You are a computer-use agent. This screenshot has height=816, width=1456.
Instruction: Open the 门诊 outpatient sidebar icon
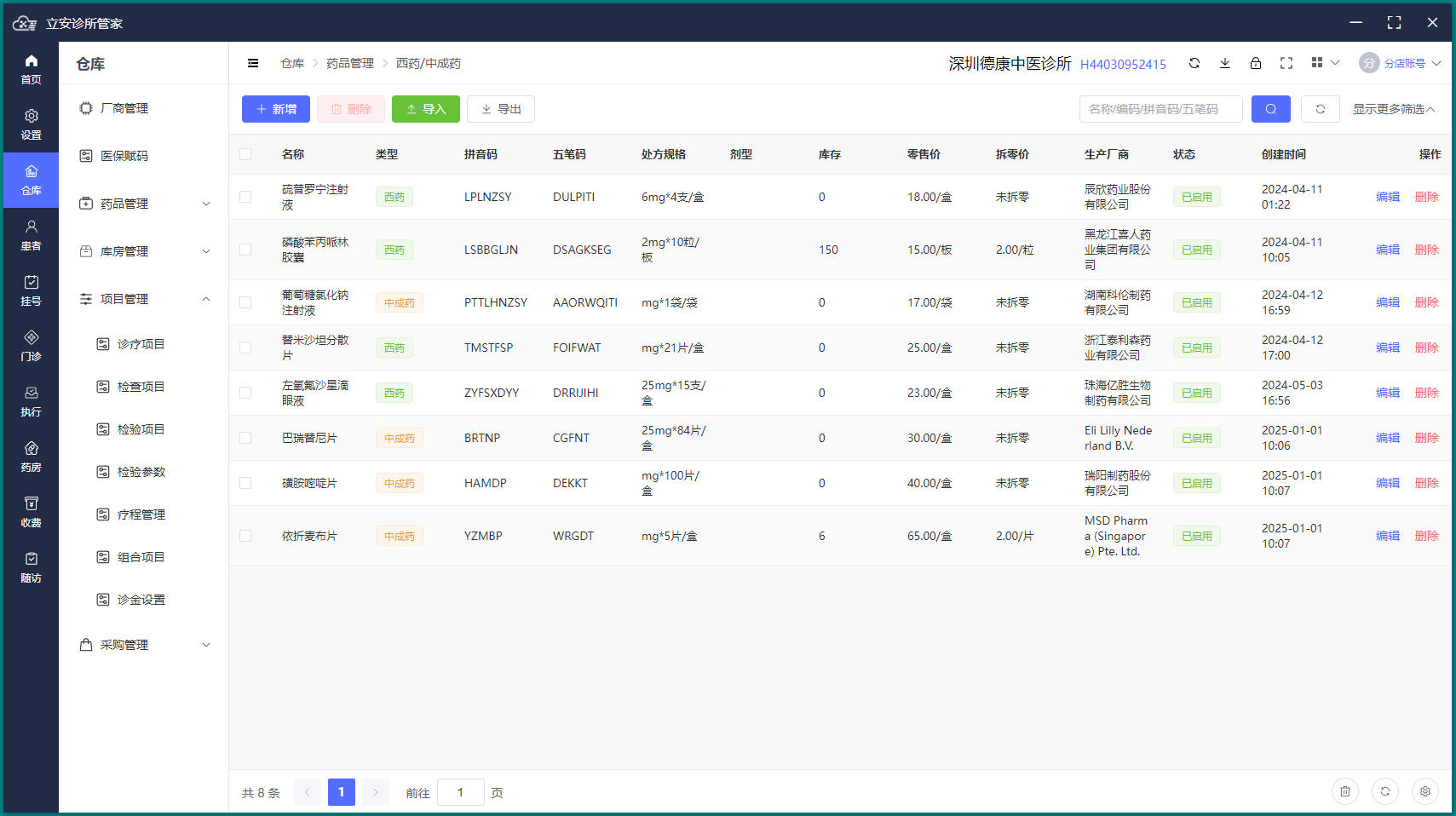click(x=31, y=346)
